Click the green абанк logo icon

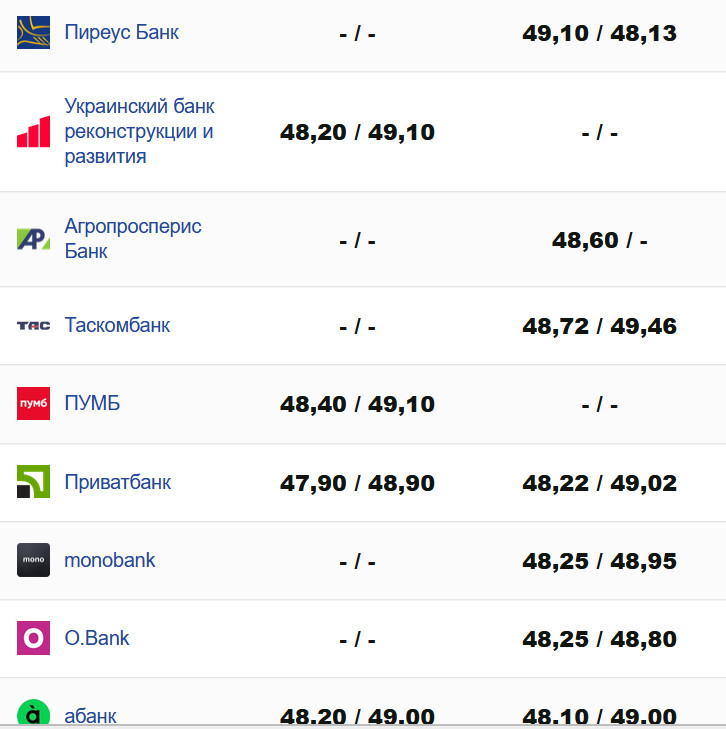tap(33, 714)
